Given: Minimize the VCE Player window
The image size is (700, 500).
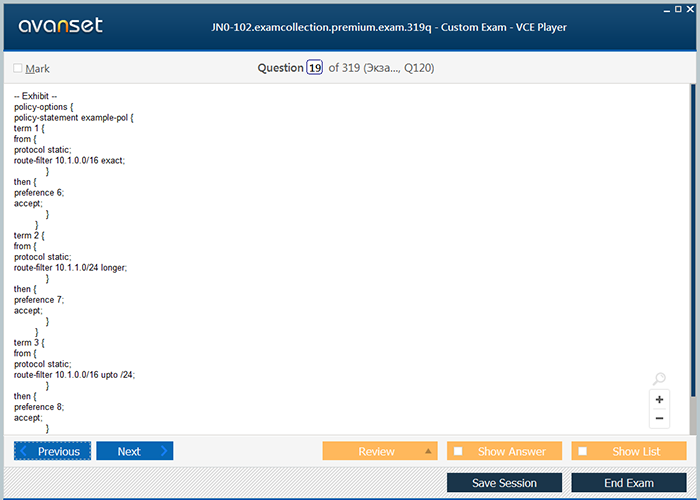Looking at the screenshot, I should click(667, 10).
